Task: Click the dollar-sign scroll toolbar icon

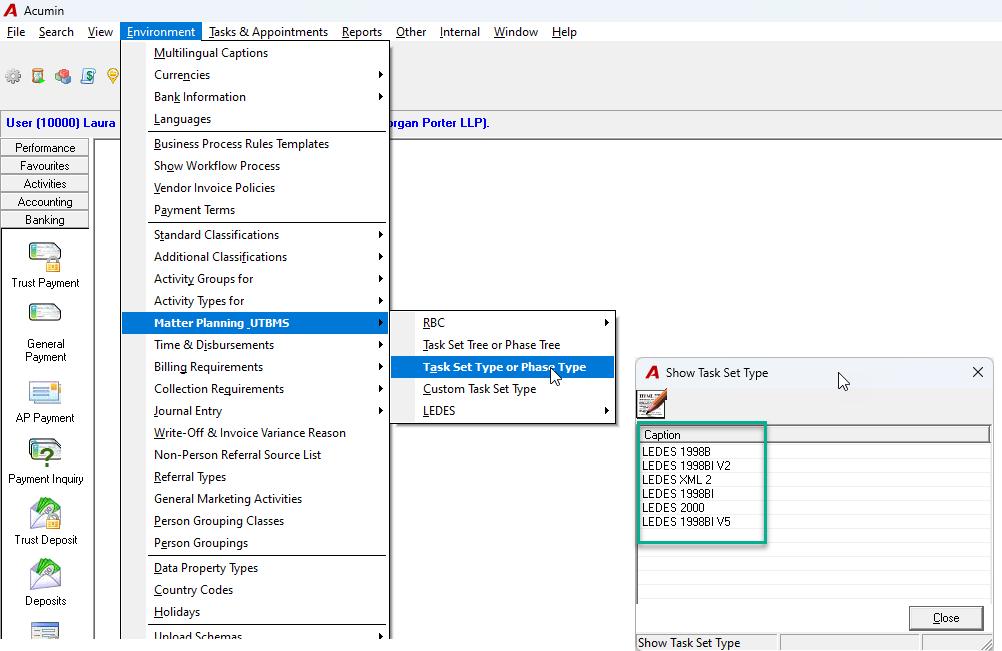Action: (x=88, y=76)
